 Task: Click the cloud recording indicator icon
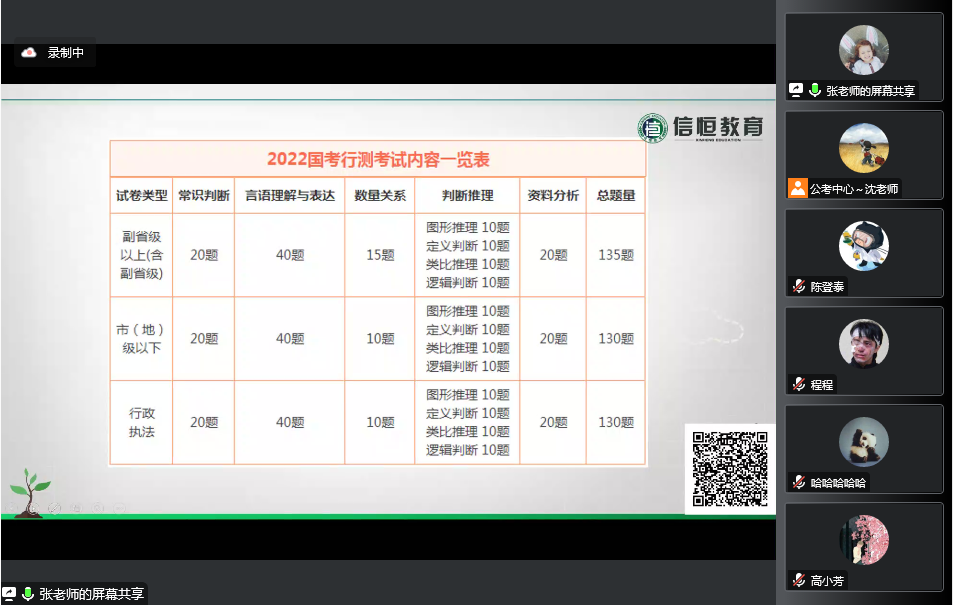coord(29,53)
